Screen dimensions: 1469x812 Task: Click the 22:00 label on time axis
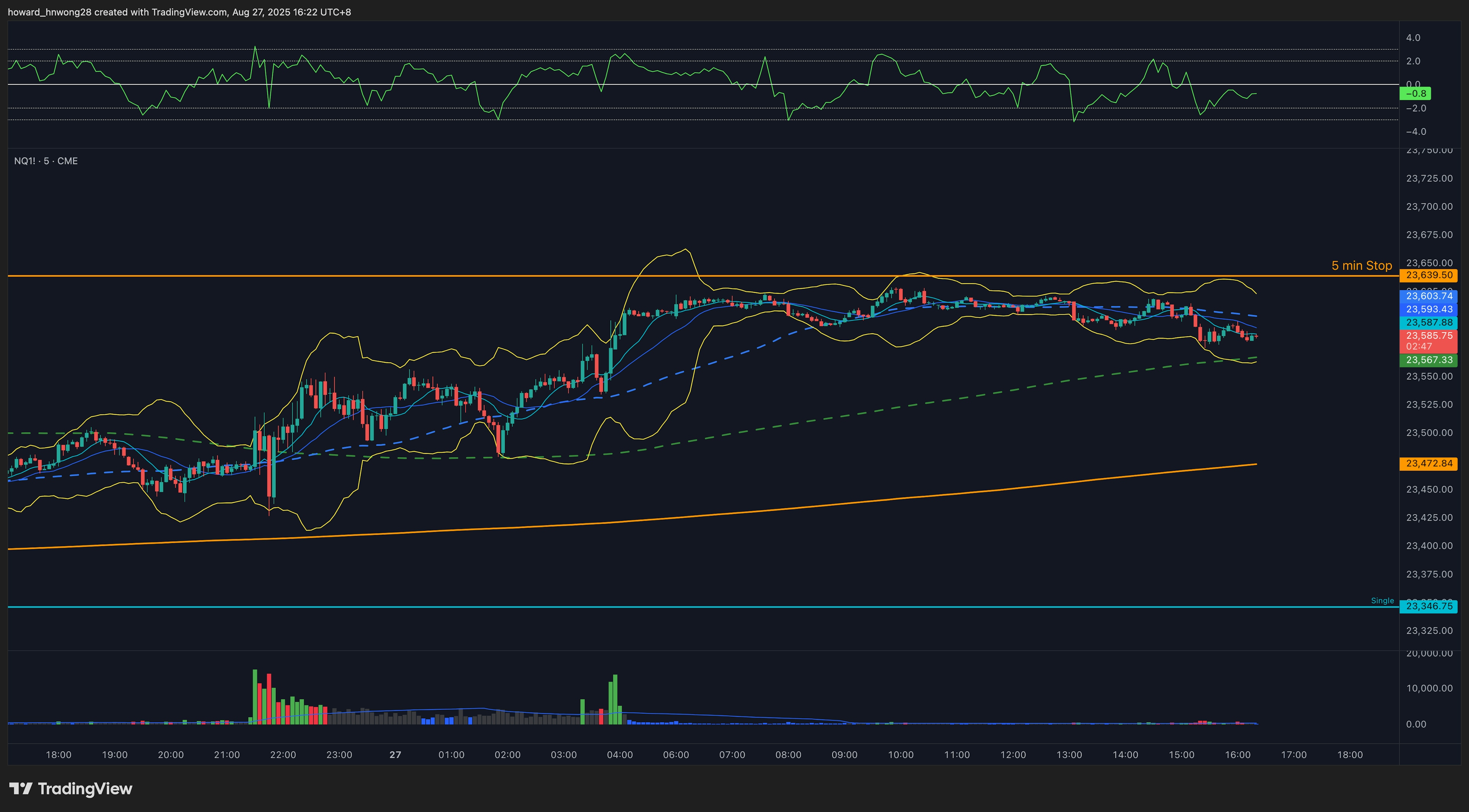coord(283,755)
